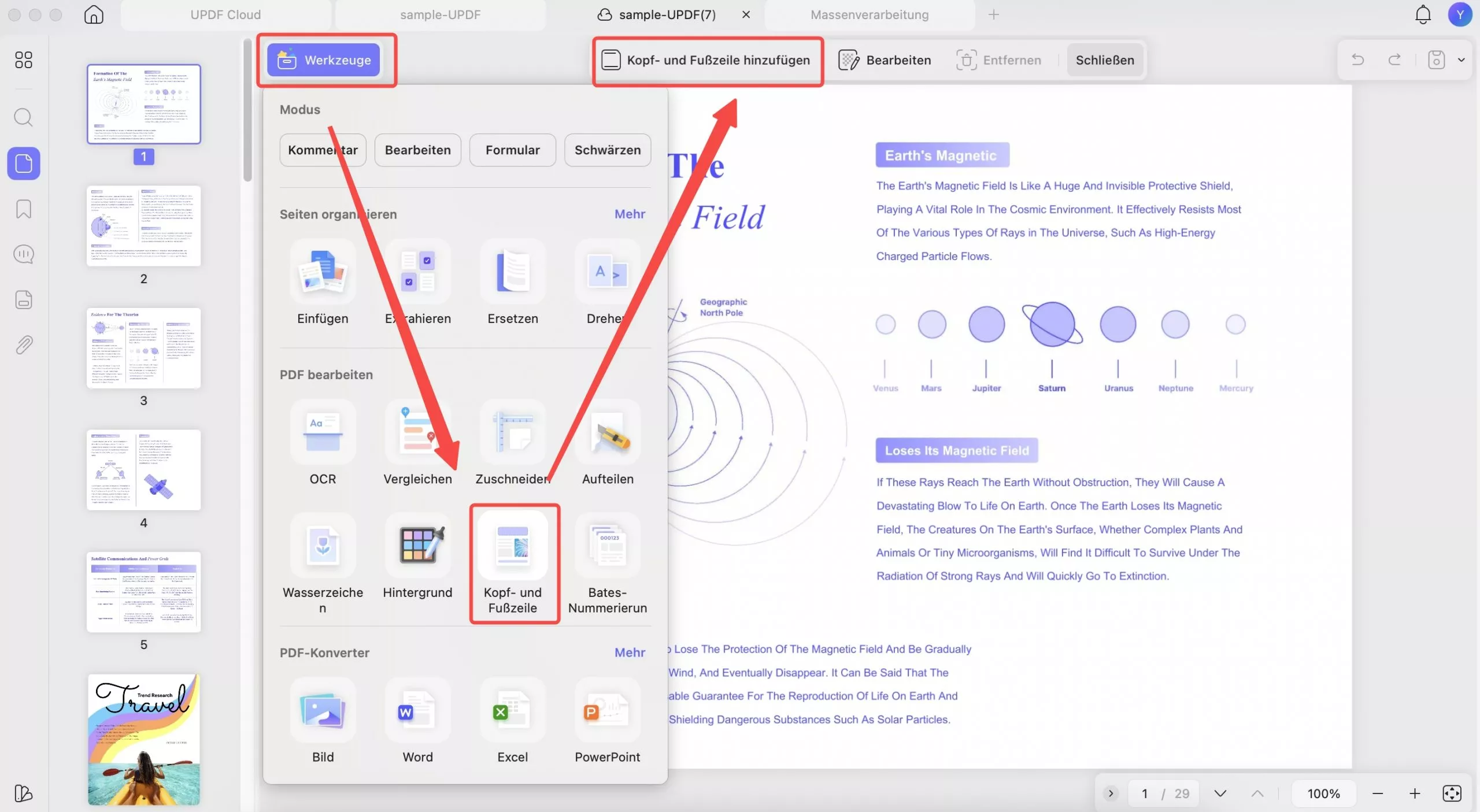Image resolution: width=1480 pixels, height=812 pixels.
Task: Switch to Schwärzen mode
Action: [x=607, y=150]
